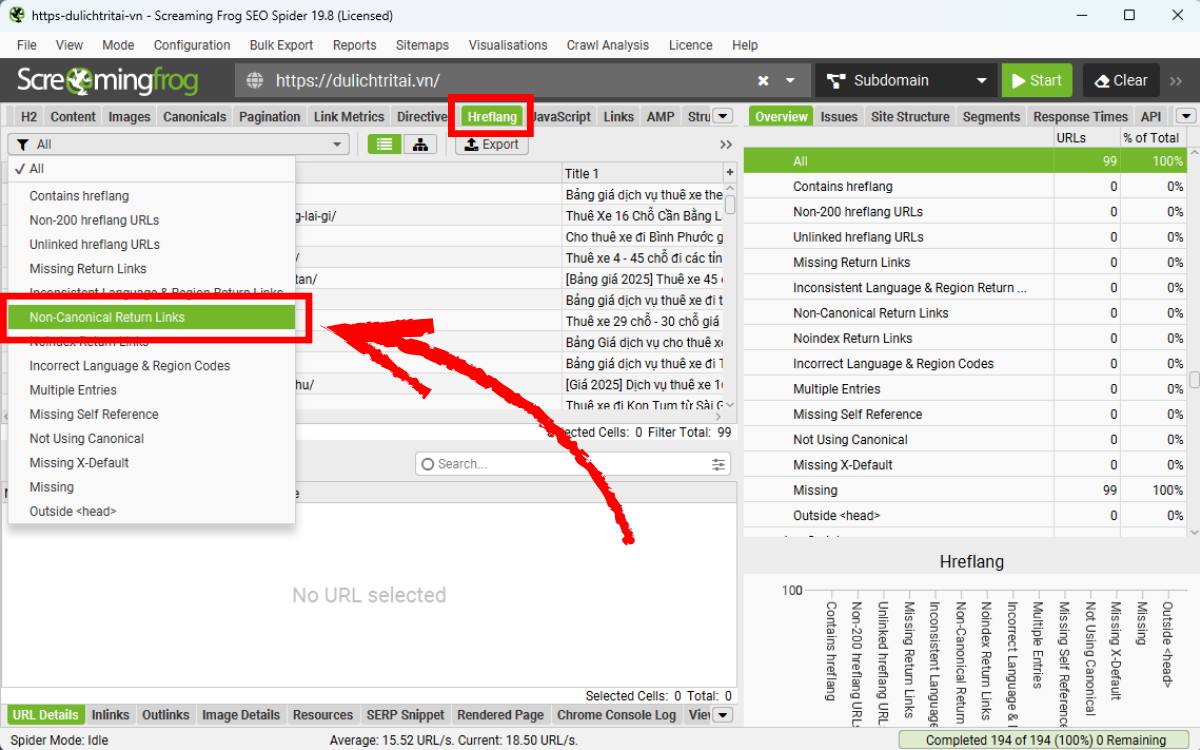
Task: Click the Screaming Frog logo
Action: [x=107, y=80]
